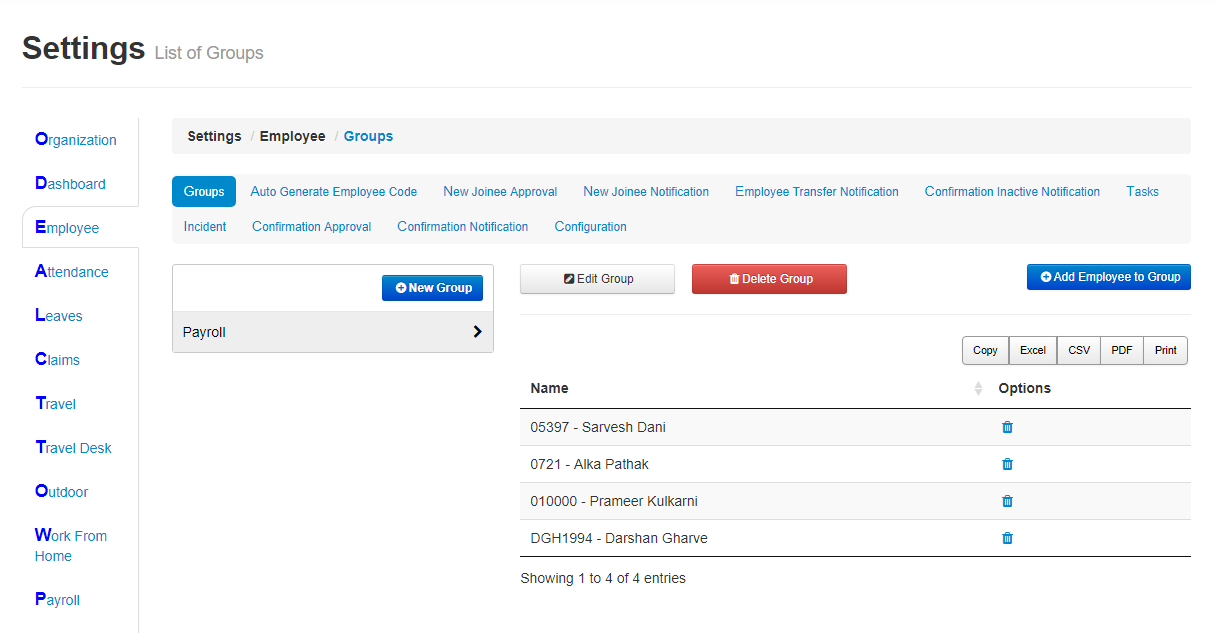Click trash icon for Alka Pathak
This screenshot has width=1219, height=633.
click(x=1007, y=464)
